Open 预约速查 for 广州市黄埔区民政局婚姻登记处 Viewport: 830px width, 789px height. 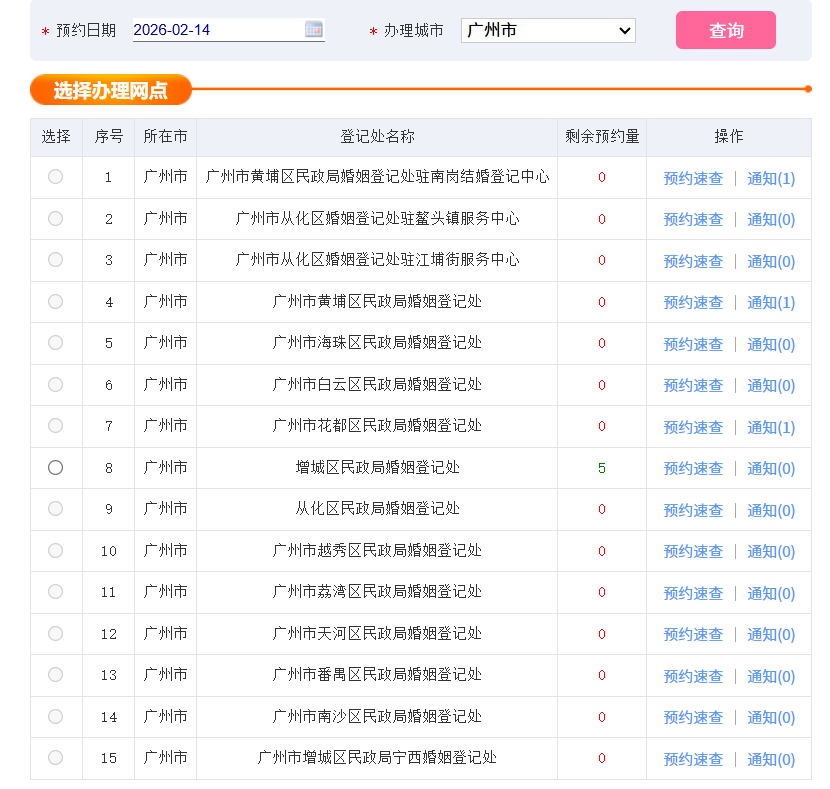click(x=693, y=301)
